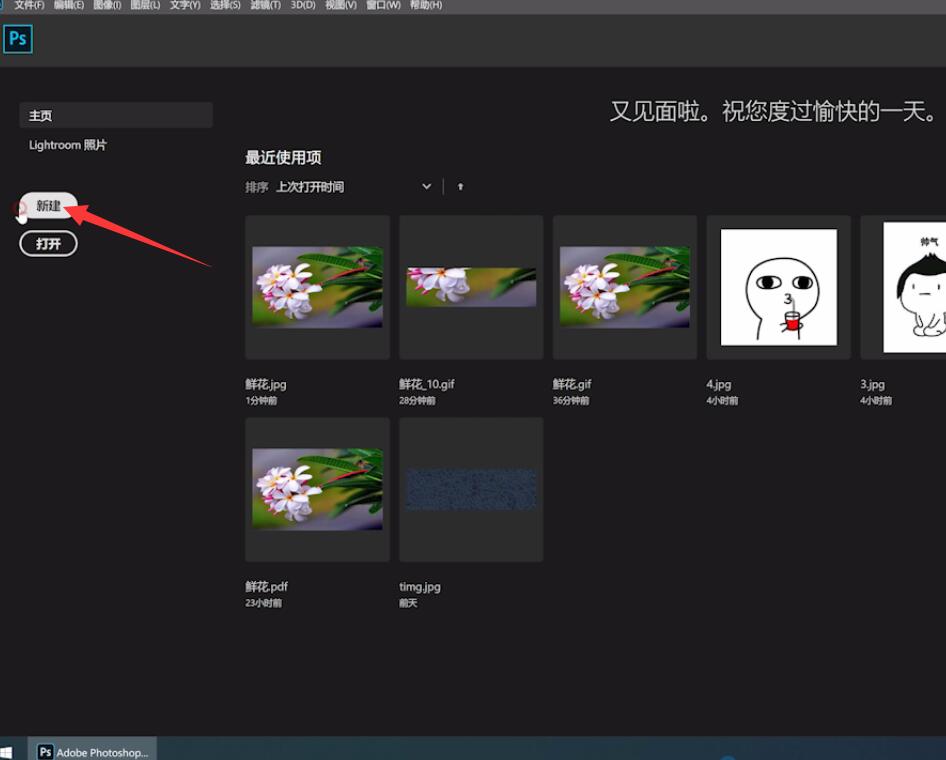This screenshot has height=760, width=946.
Task: Open the 滤镜(T) menu
Action: [x=265, y=5]
